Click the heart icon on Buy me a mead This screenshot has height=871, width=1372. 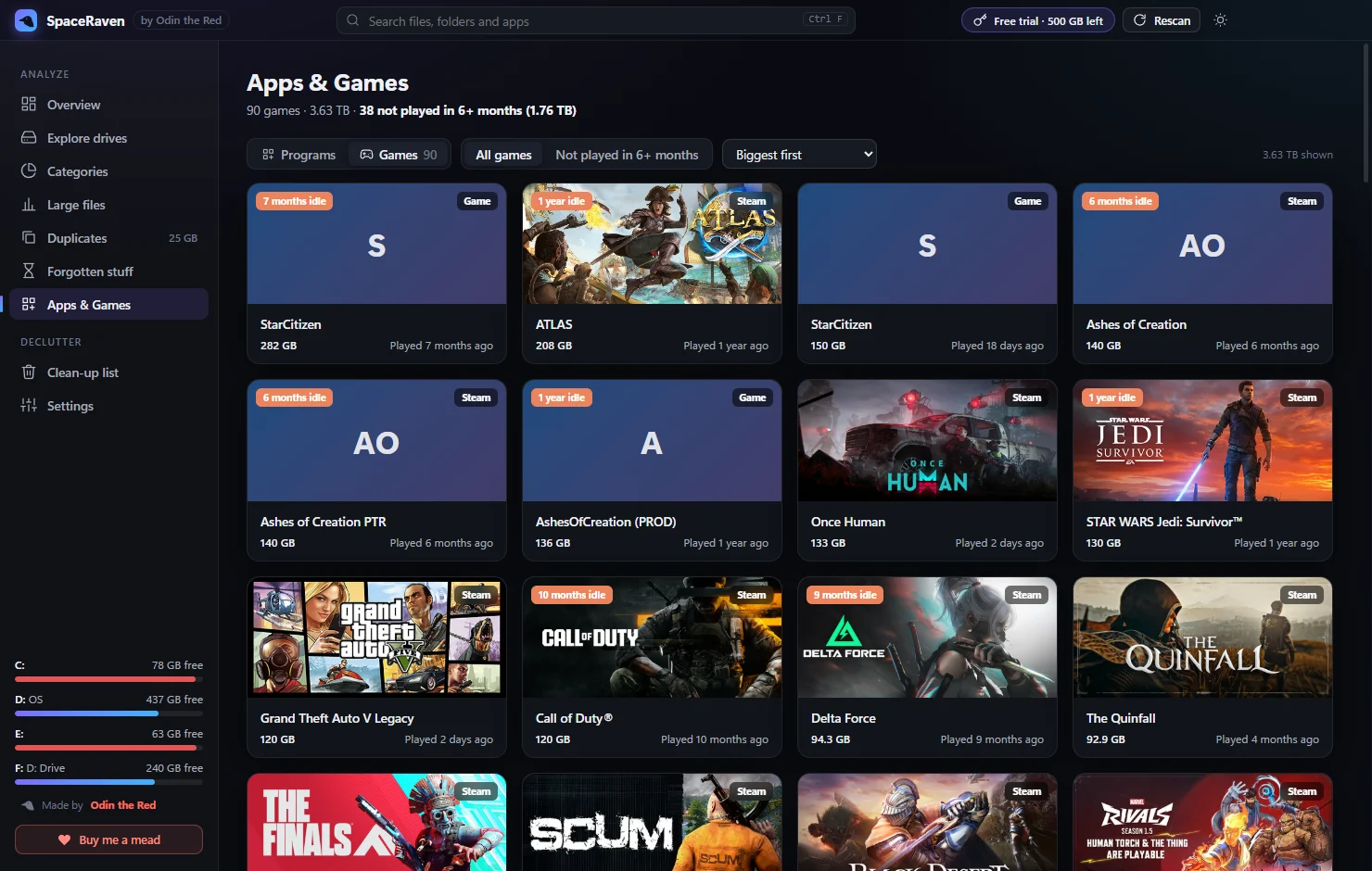click(x=64, y=839)
